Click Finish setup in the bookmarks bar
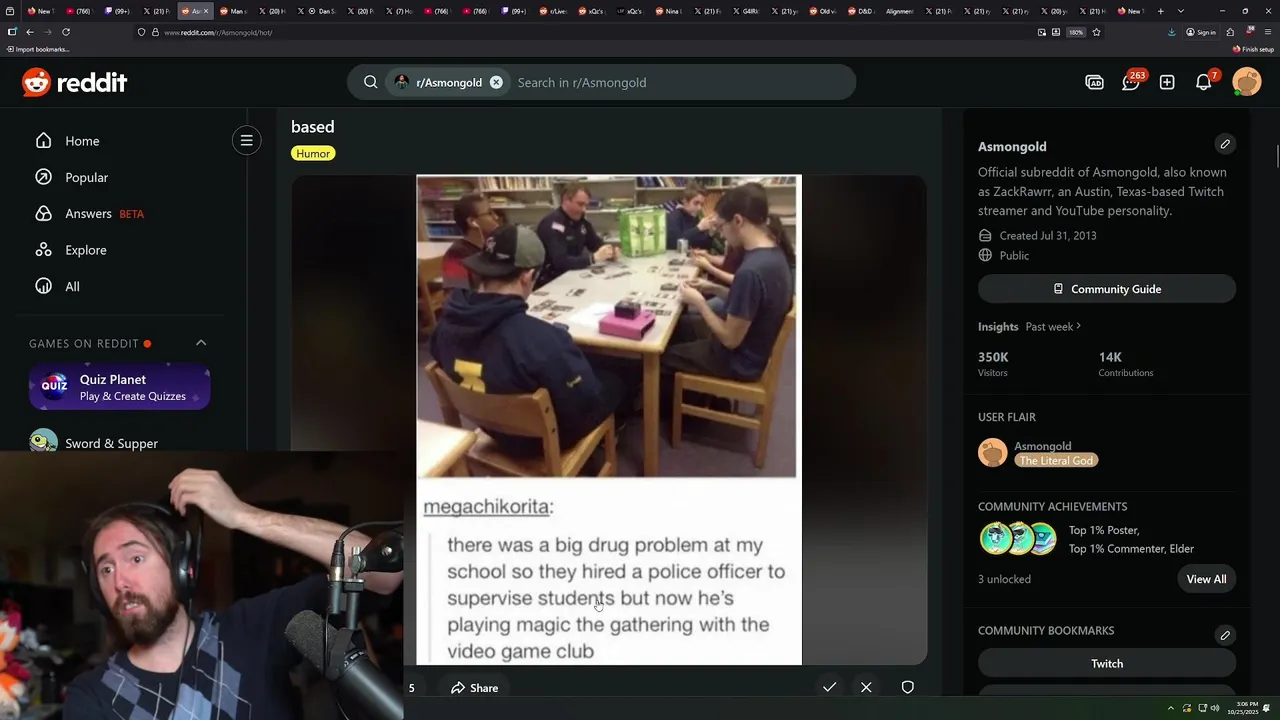 coord(1253,49)
